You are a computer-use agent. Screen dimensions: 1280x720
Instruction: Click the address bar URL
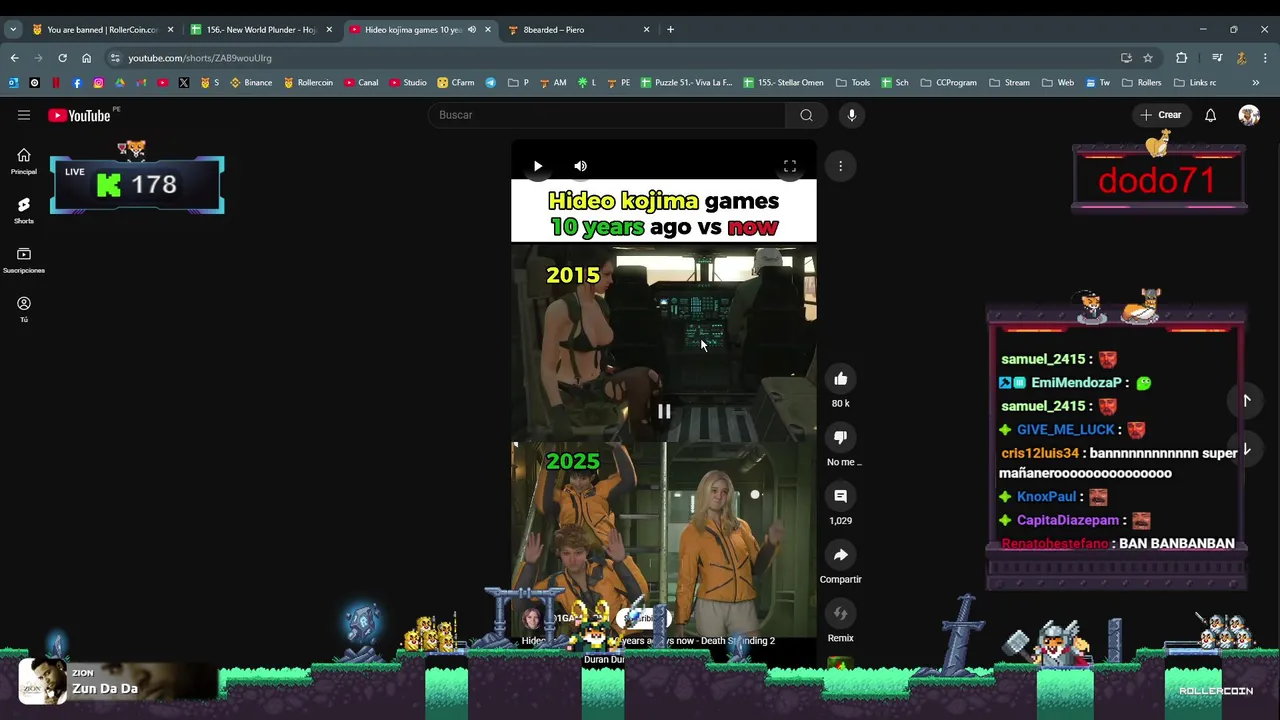click(200, 58)
